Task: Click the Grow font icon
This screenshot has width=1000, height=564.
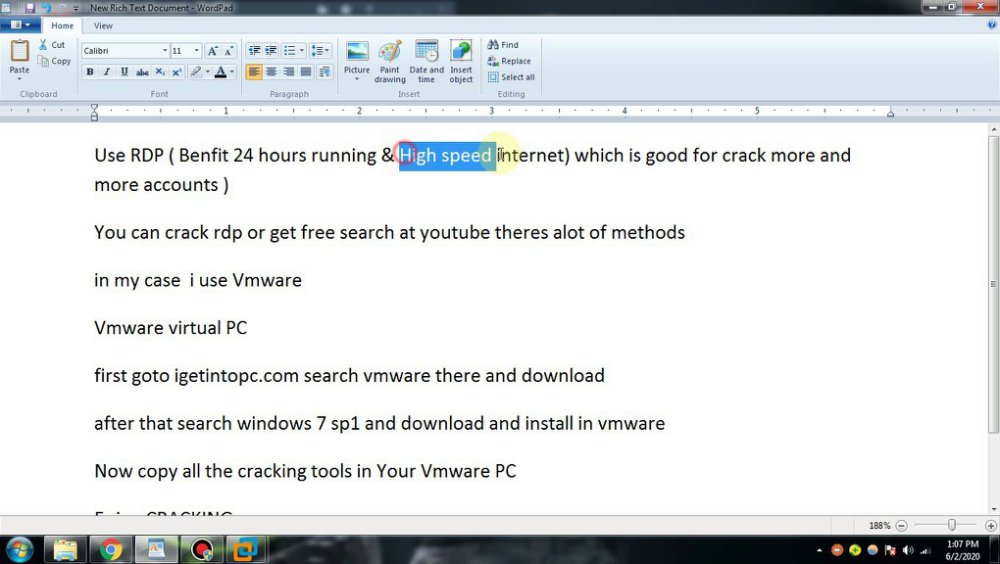Action: [x=213, y=50]
